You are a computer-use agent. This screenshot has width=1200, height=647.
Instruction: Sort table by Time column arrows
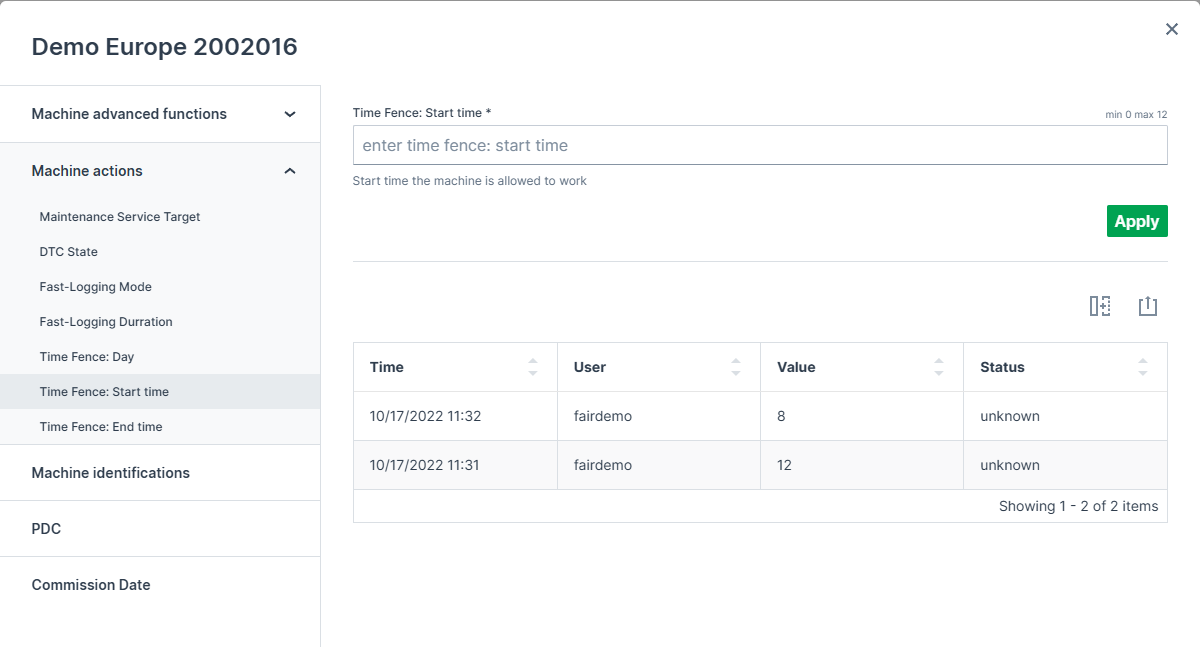(x=533, y=367)
